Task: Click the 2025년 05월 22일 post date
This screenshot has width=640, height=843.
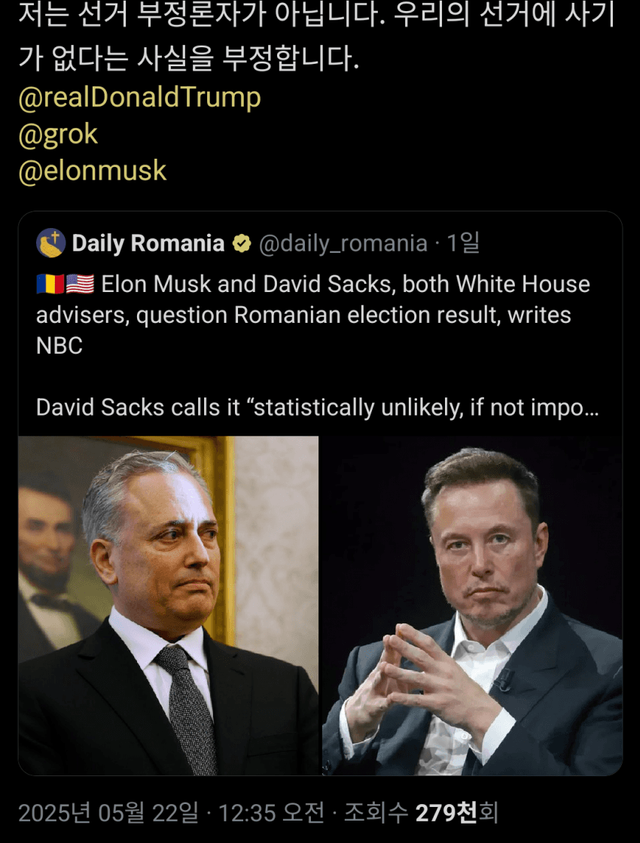Action: tap(108, 812)
